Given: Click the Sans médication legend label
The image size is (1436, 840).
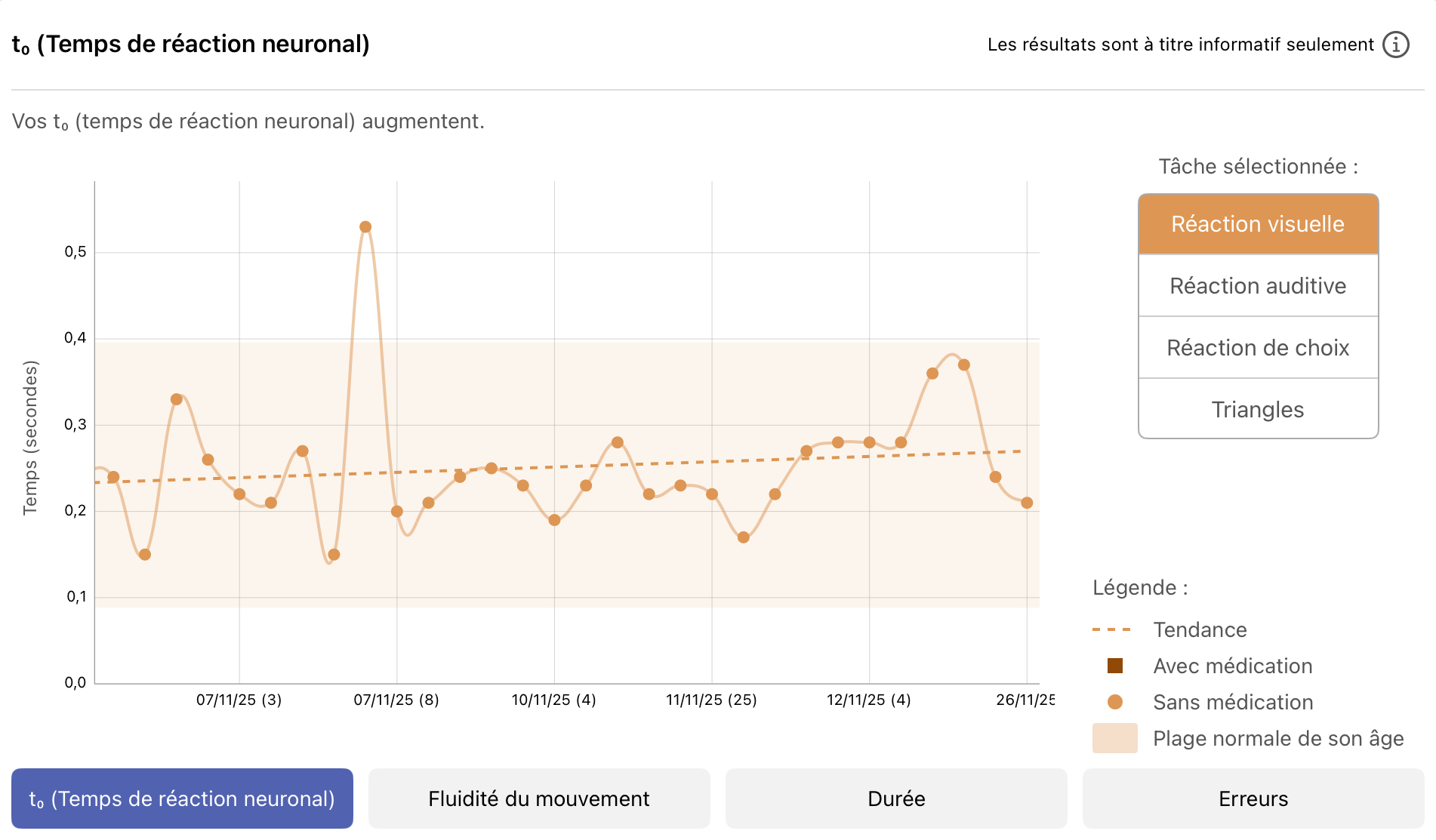Looking at the screenshot, I should click(x=1233, y=702).
